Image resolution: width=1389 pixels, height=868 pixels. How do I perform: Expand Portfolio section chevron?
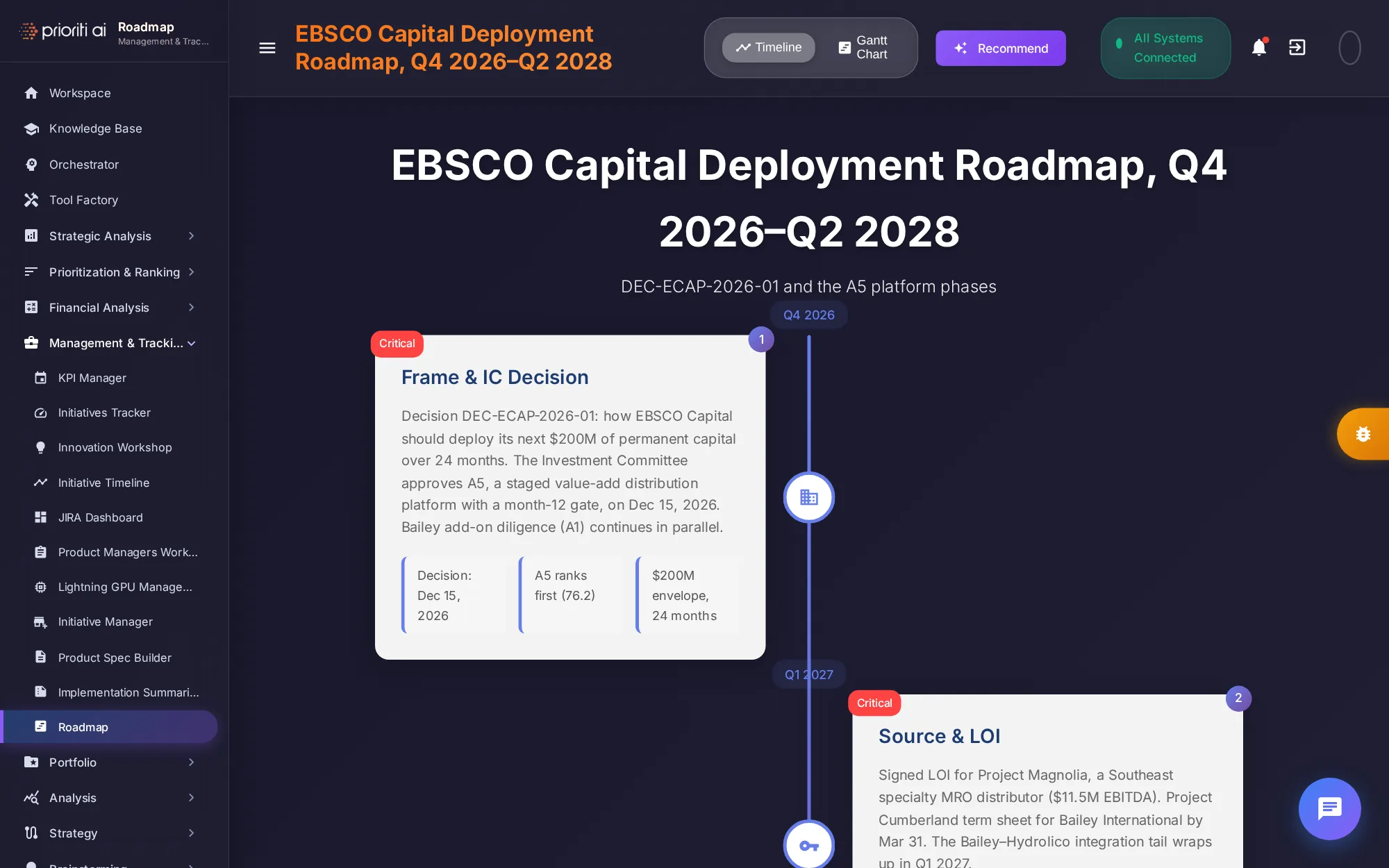click(192, 762)
